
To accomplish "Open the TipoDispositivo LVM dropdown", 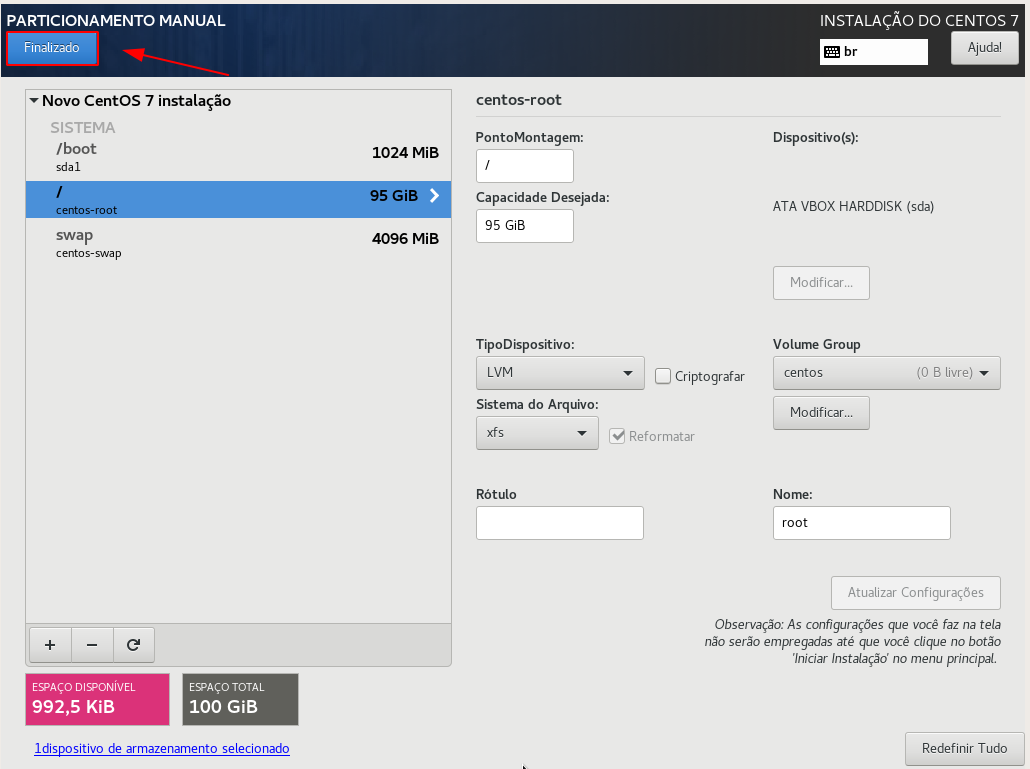I will pyautogui.click(x=560, y=373).
